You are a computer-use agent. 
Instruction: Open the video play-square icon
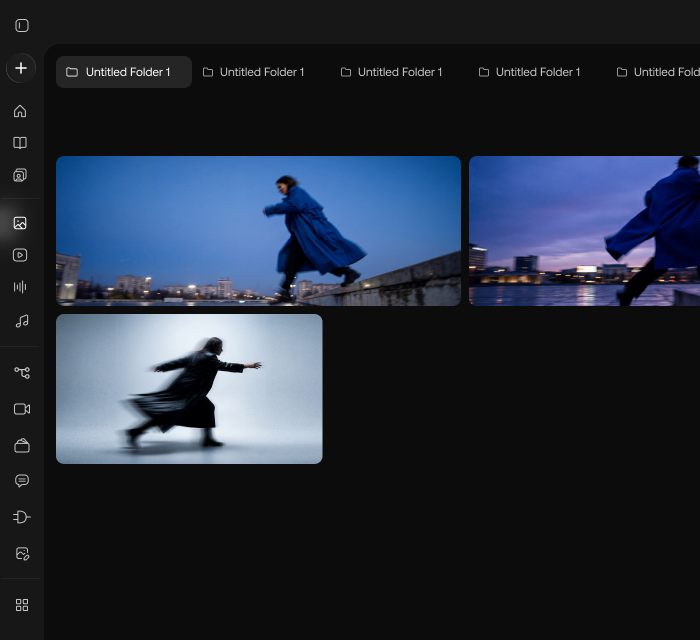(20, 255)
